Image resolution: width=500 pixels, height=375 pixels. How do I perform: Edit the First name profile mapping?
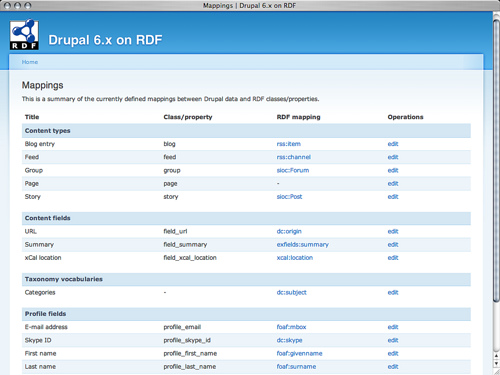pyautogui.click(x=393, y=353)
